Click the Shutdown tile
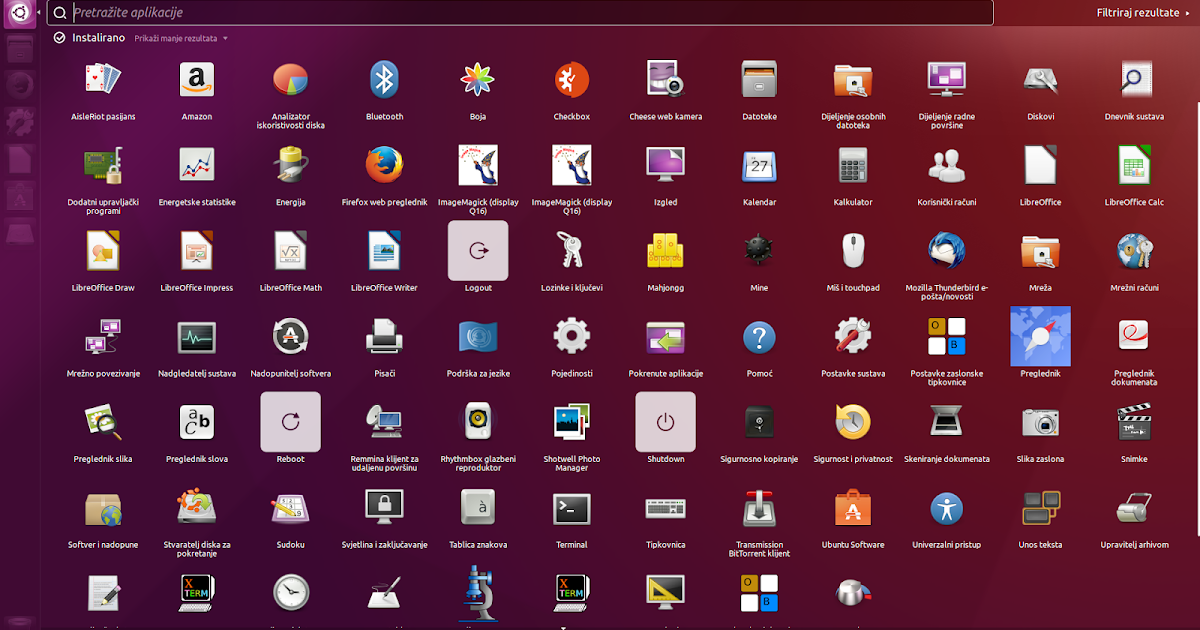1200x630 pixels. [x=665, y=421]
